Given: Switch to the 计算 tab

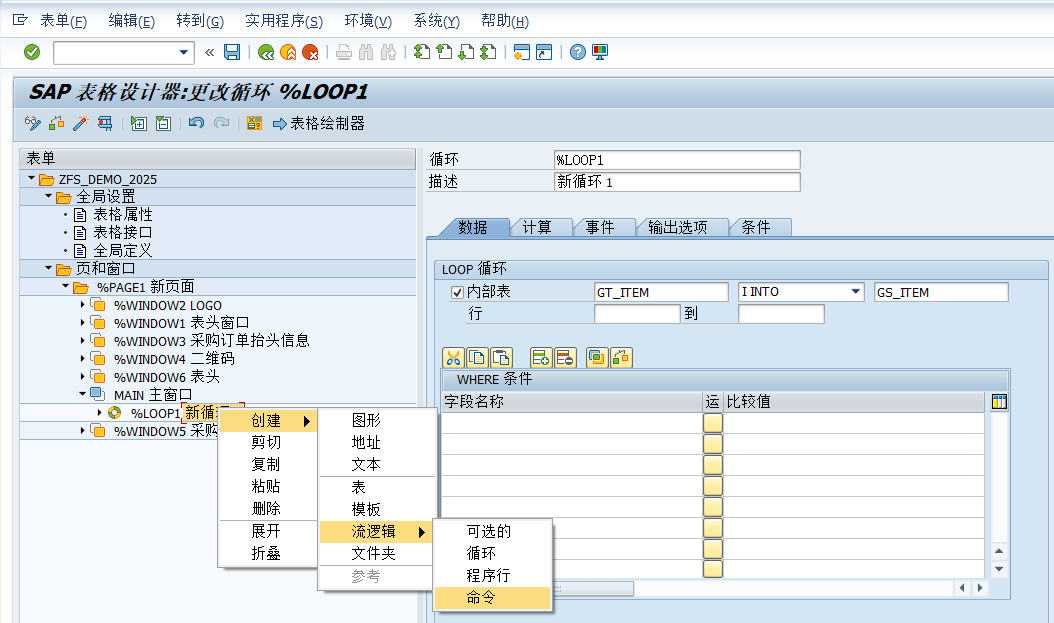Looking at the screenshot, I should 540,227.
